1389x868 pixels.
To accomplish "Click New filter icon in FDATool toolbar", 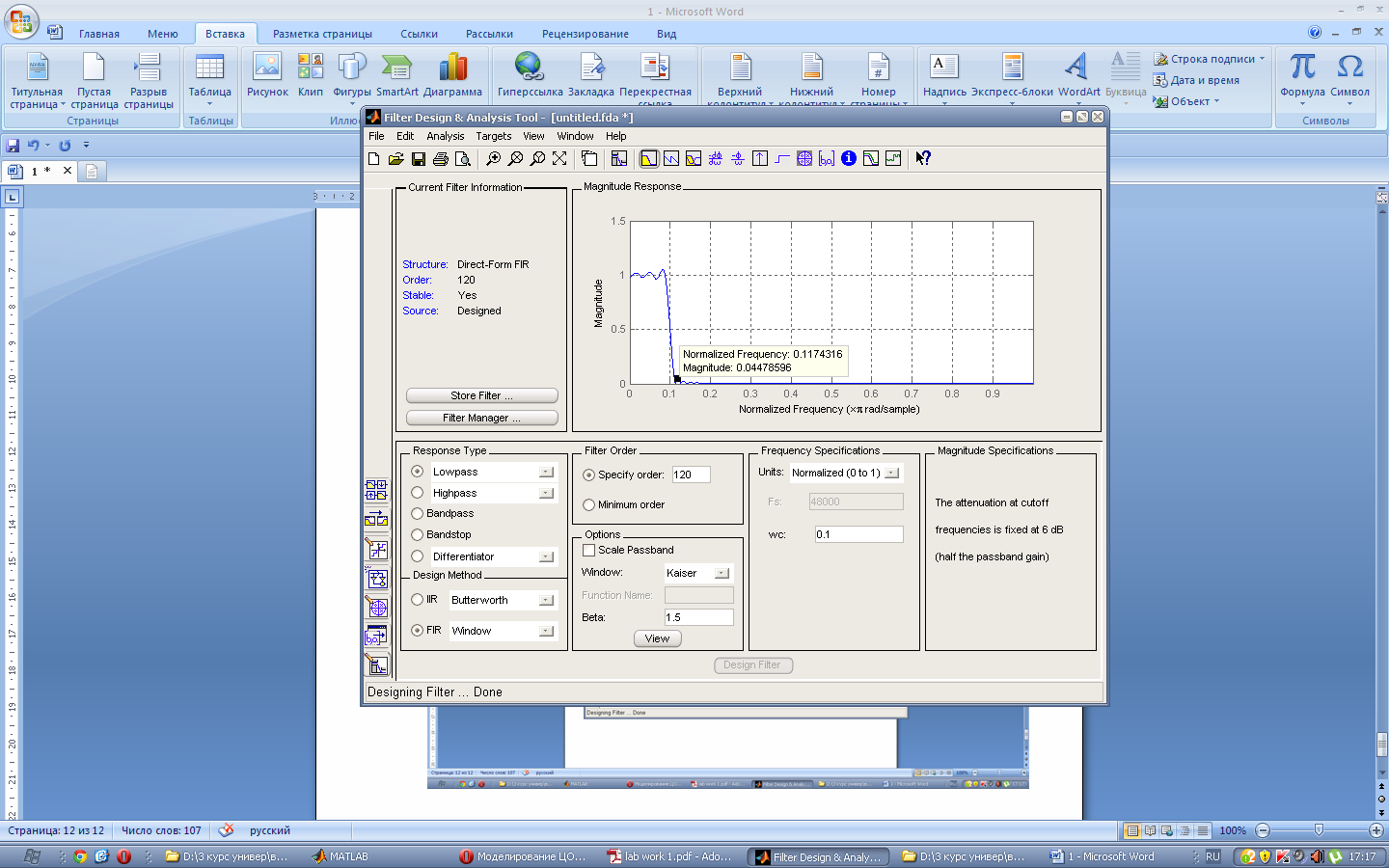I will tap(374, 159).
